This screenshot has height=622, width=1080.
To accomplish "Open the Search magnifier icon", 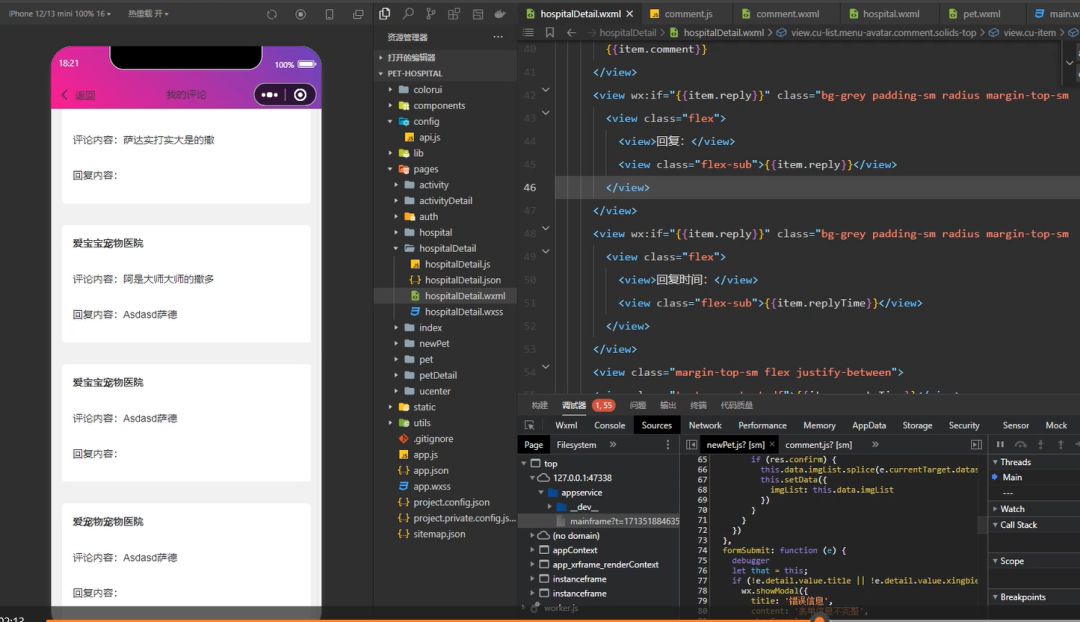I will coord(408,13).
